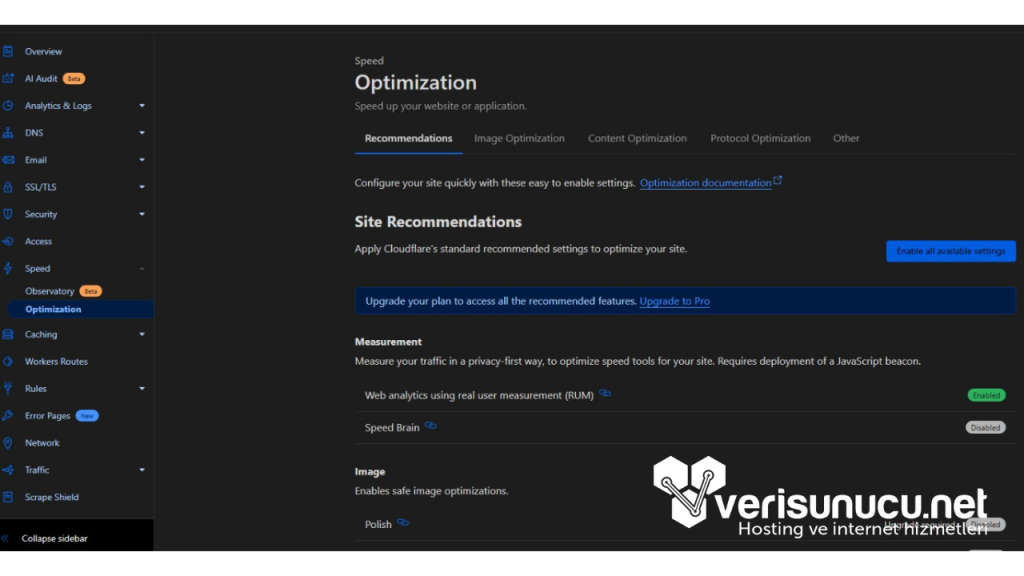Open the Workers Routes menu item

click(x=56, y=361)
